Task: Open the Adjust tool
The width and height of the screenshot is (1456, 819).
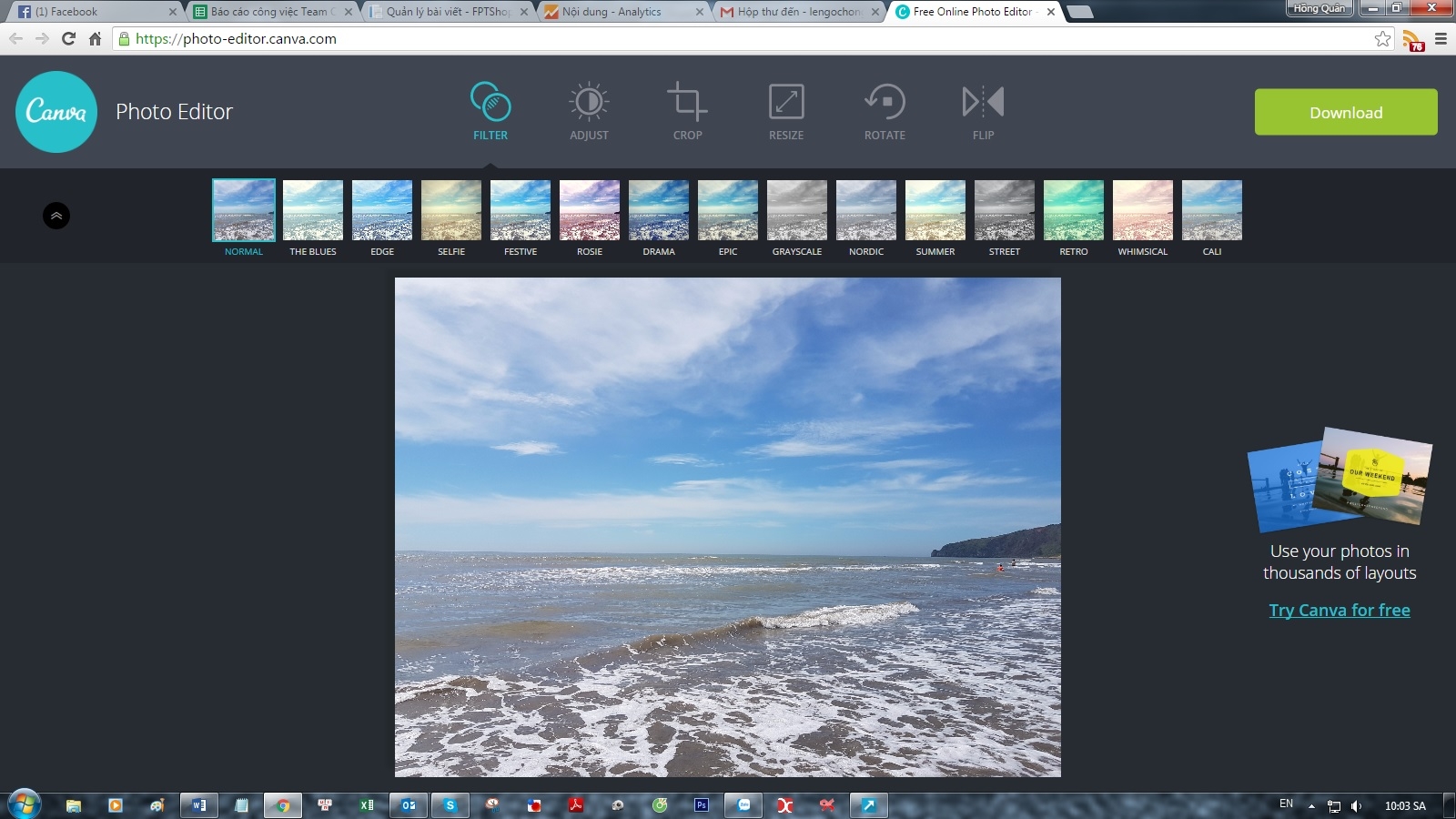Action: pos(589,112)
